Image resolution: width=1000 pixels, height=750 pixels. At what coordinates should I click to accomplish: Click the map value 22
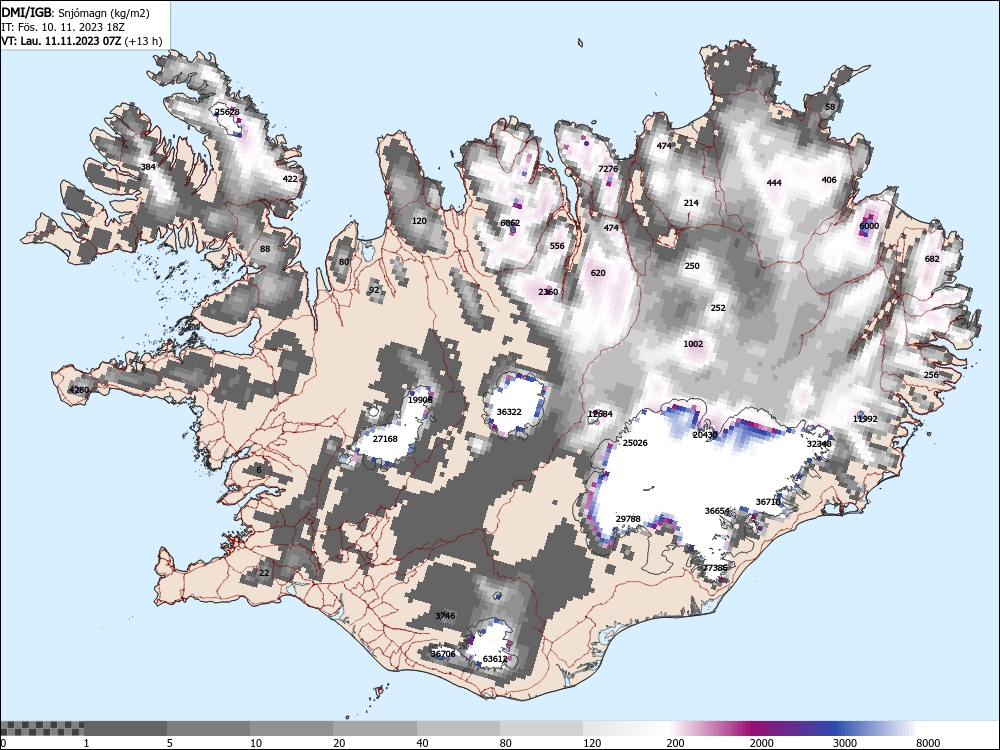[x=264, y=573]
